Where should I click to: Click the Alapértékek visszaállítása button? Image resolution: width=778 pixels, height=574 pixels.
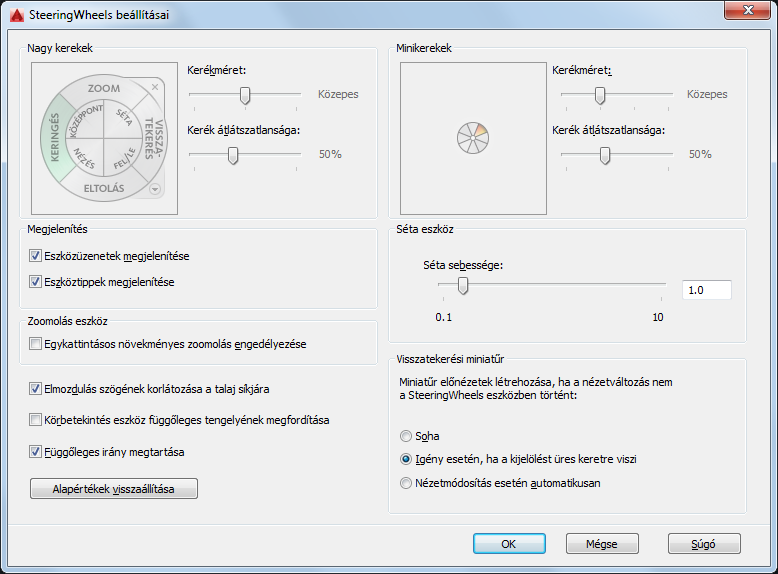coord(114,489)
